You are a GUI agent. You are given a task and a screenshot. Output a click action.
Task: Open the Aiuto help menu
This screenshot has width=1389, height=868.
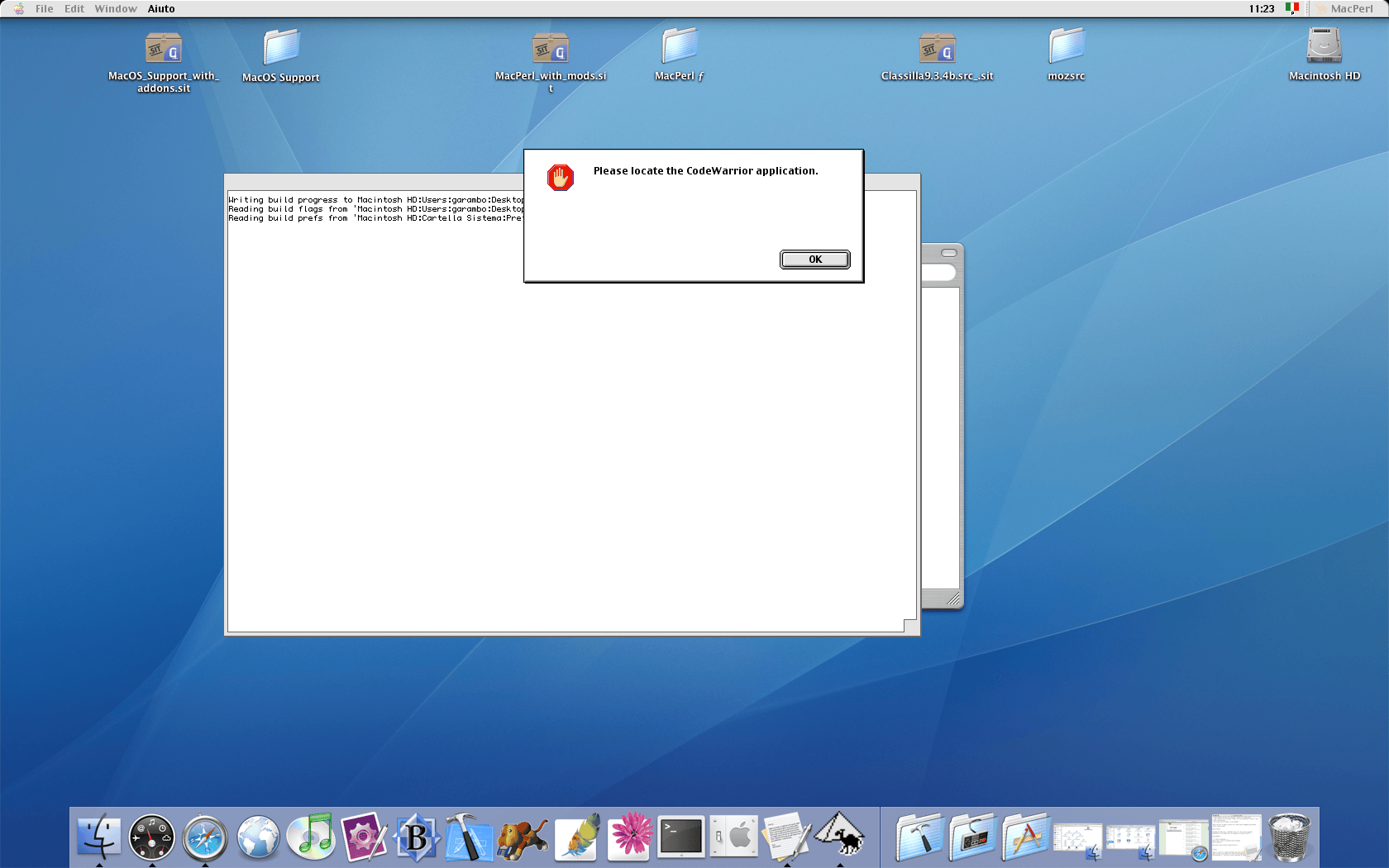pos(161,8)
